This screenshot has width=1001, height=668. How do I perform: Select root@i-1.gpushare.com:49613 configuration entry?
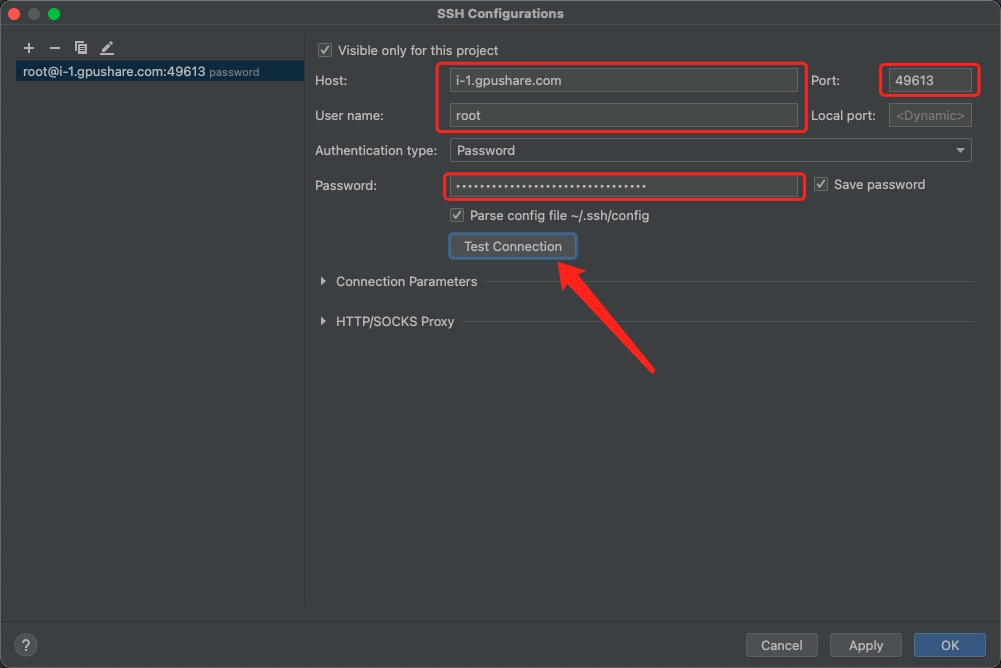pos(159,72)
